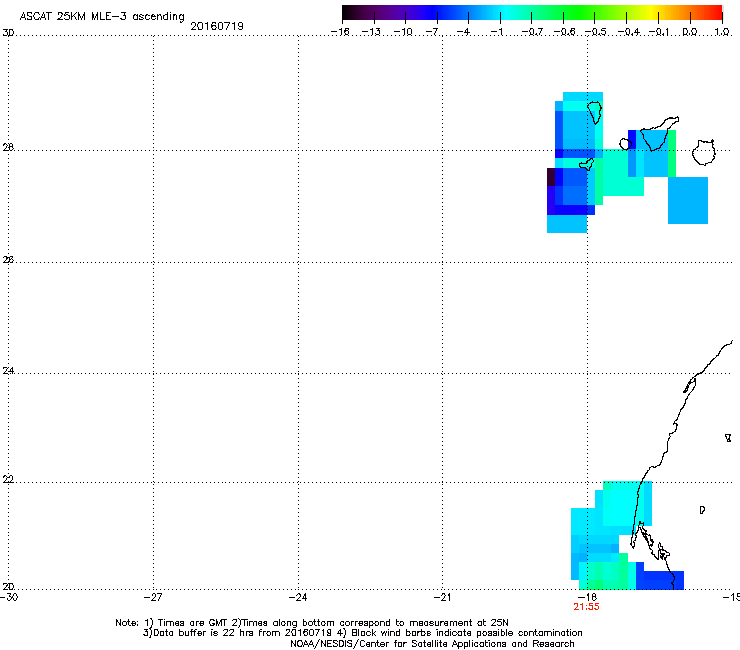Click the latitude 30 axis label
Viewport: 740px width, 650px height.
[8, 33]
